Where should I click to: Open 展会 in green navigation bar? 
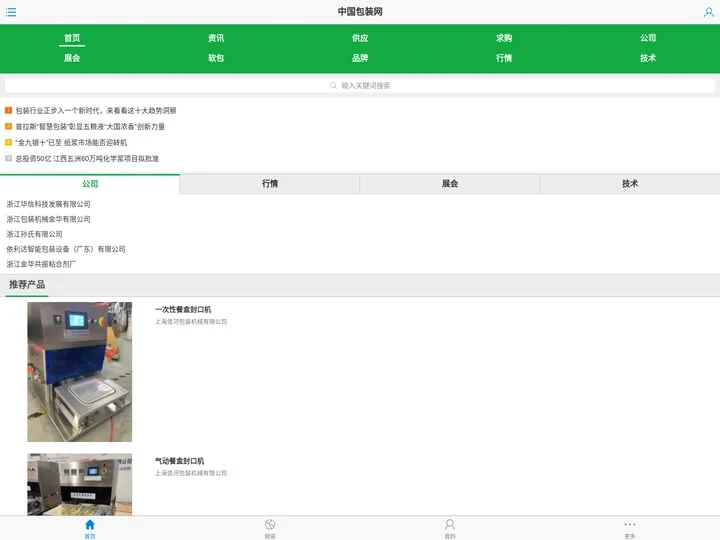point(72,58)
